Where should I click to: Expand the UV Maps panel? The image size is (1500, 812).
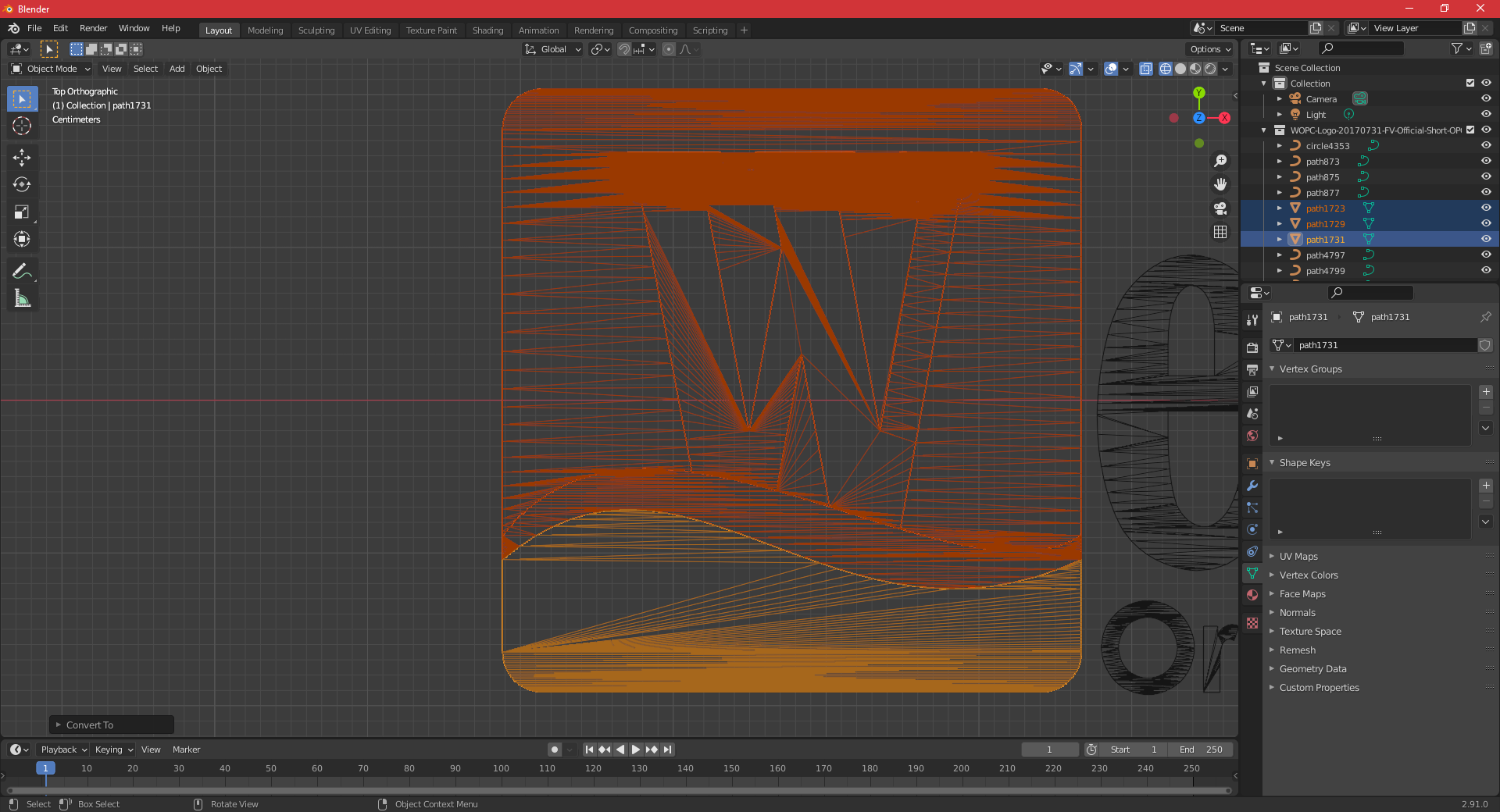1298,557
